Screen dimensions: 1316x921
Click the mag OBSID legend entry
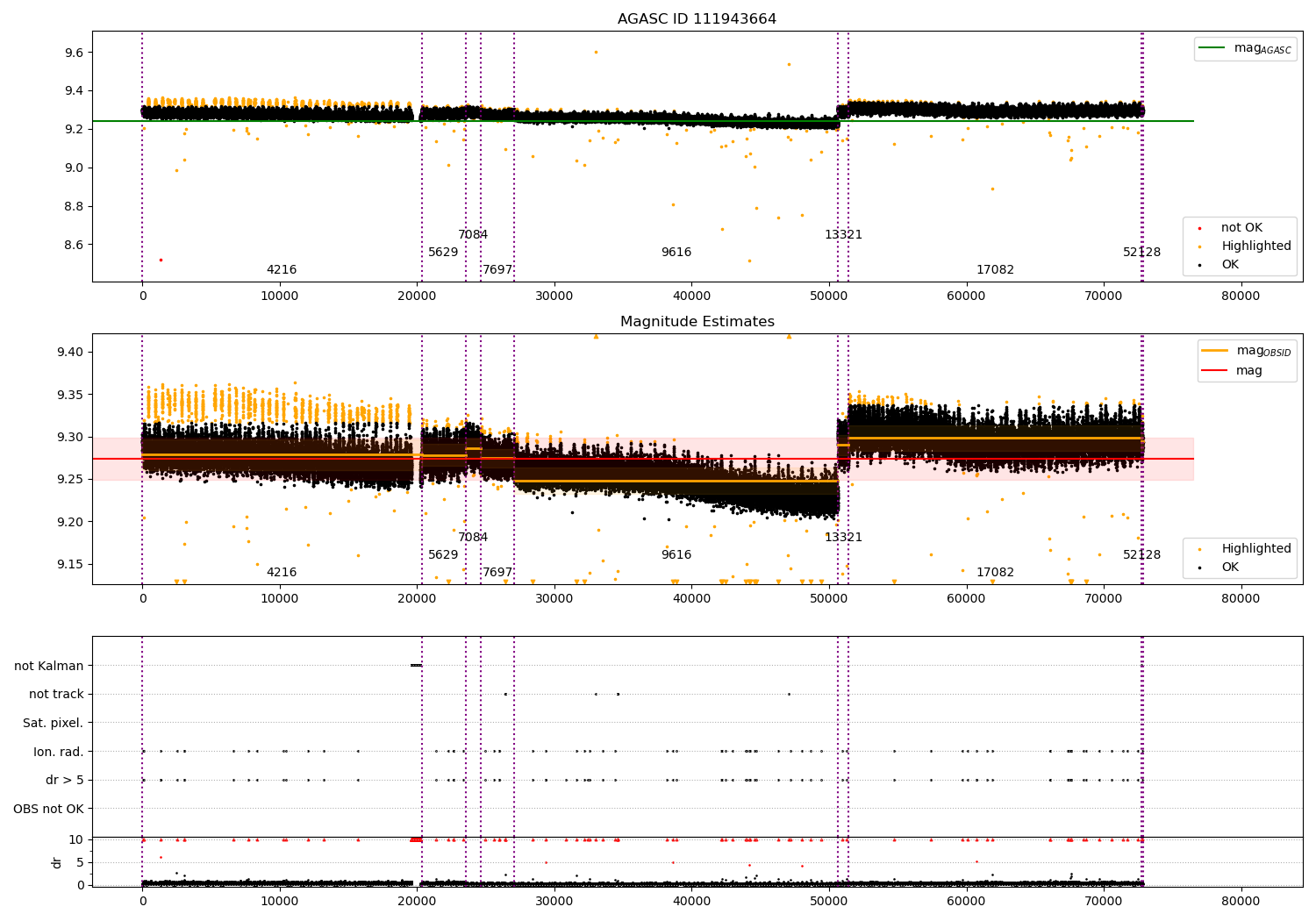[x=1246, y=351]
